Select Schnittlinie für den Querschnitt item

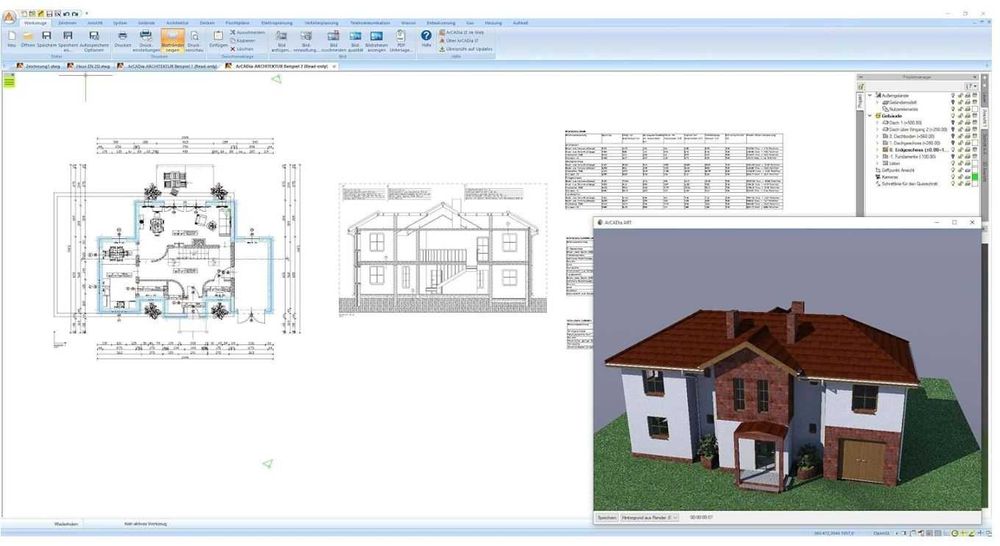pyautogui.click(x=909, y=184)
